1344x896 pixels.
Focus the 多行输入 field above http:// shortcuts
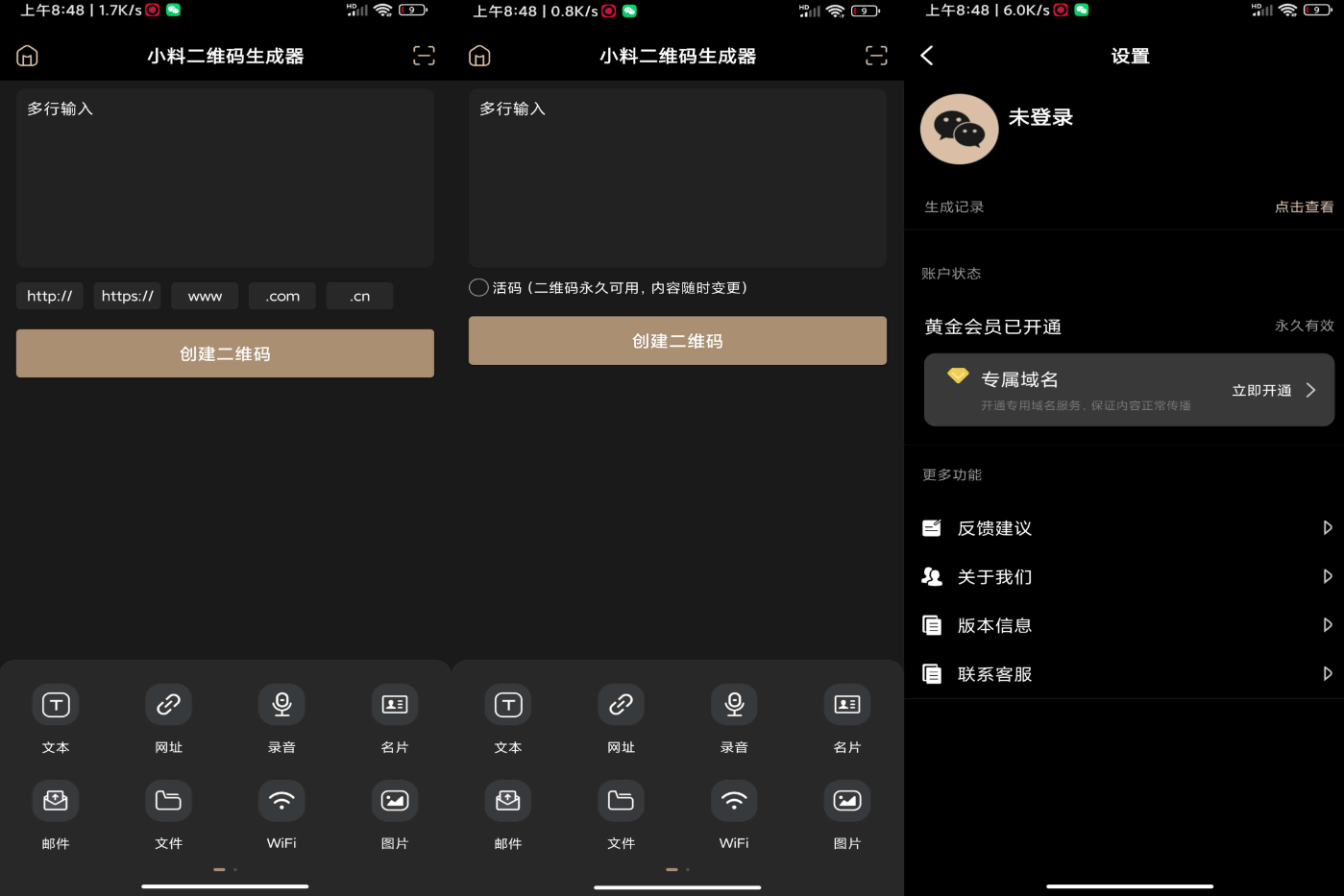coord(225,179)
